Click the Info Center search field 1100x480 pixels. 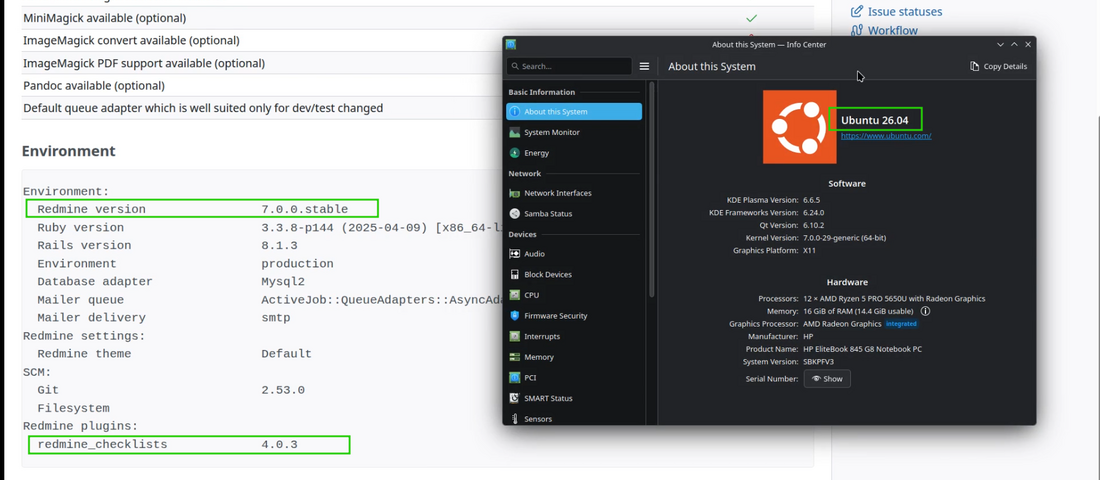pyautogui.click(x=569, y=67)
